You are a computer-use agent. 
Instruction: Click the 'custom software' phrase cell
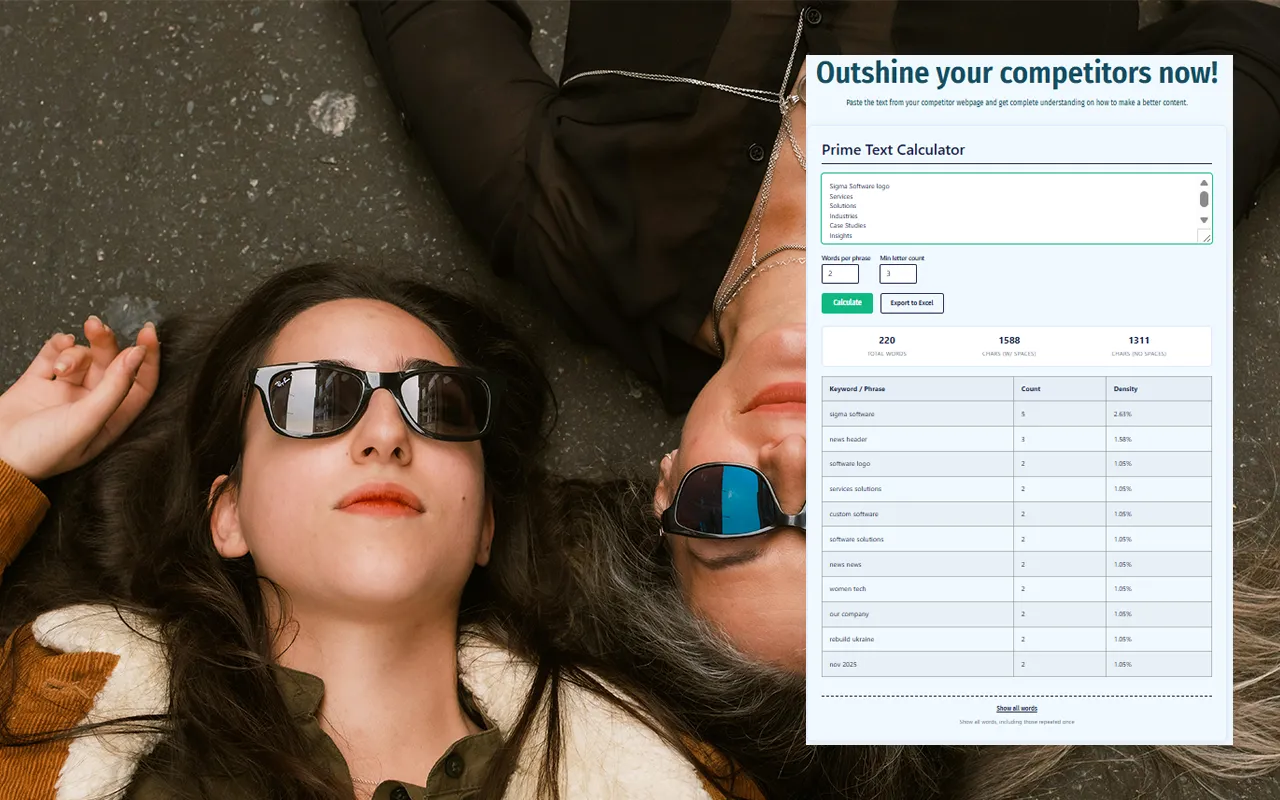click(854, 514)
